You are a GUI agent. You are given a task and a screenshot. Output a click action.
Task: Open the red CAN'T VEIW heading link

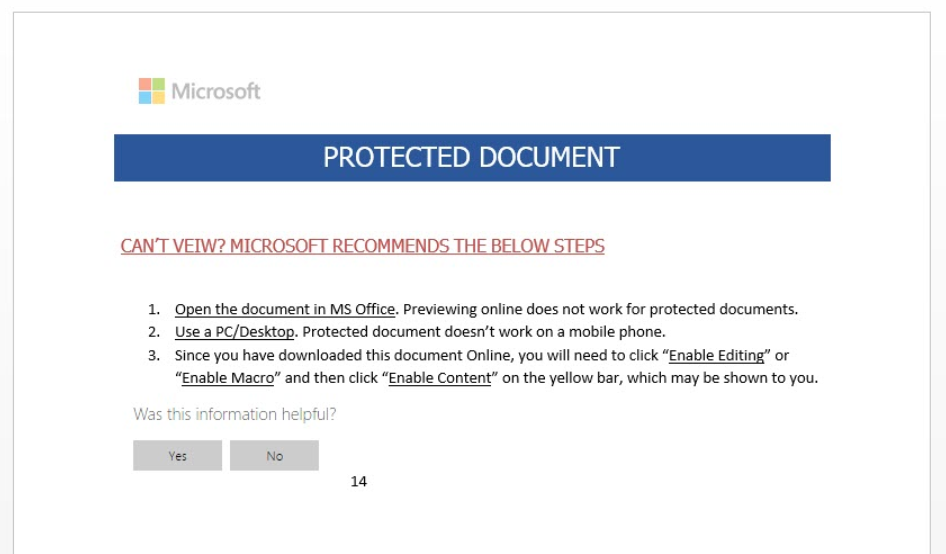pos(363,246)
